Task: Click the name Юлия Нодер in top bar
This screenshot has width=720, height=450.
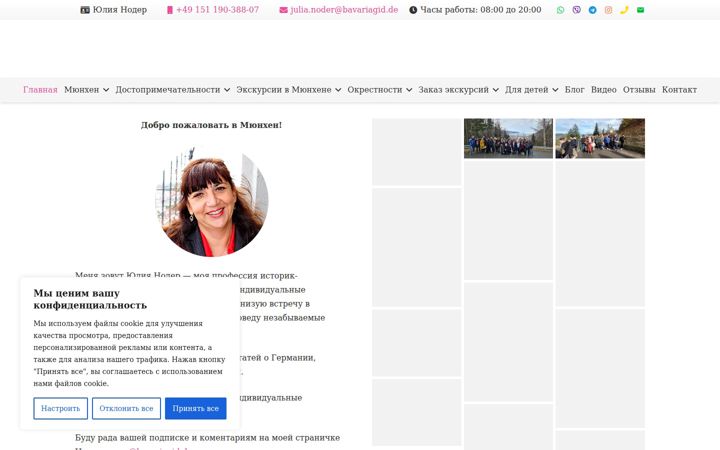Action: point(120,10)
